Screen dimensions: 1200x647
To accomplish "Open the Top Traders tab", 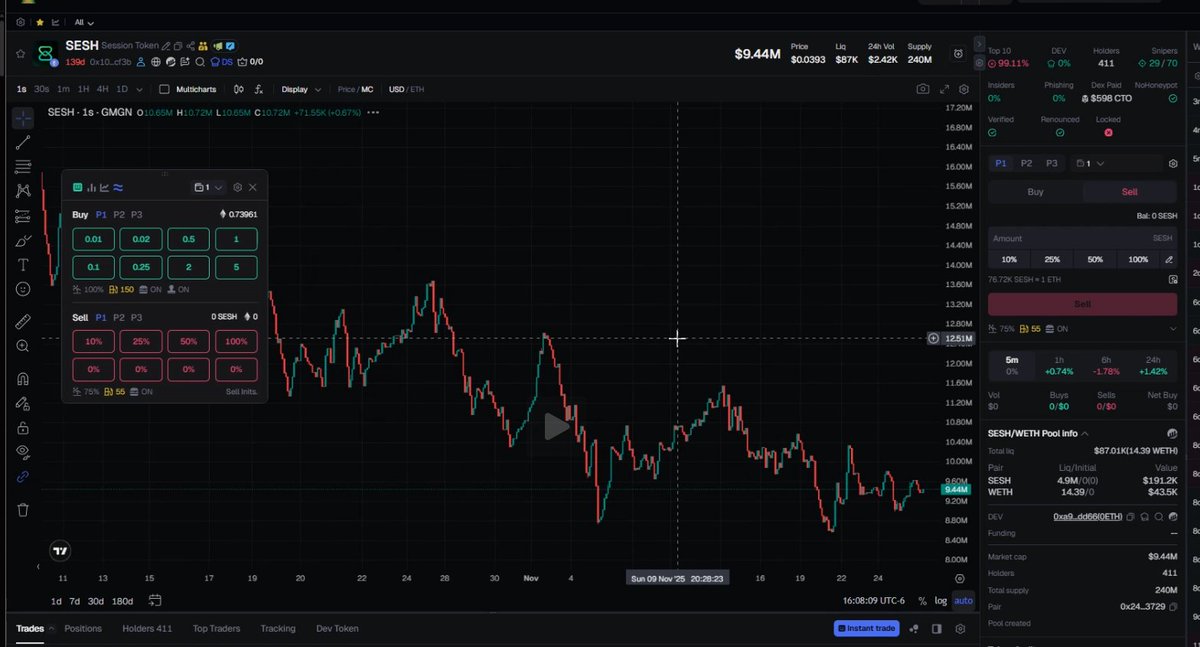I will pos(216,629).
